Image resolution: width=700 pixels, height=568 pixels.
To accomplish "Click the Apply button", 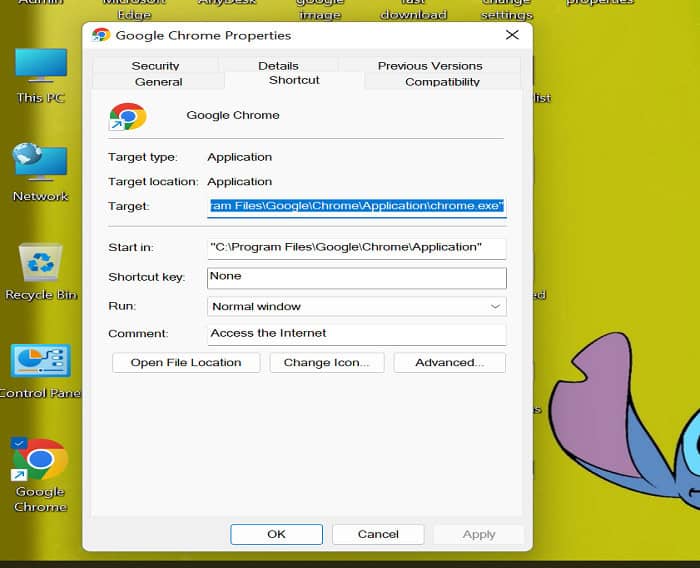I will point(479,534).
